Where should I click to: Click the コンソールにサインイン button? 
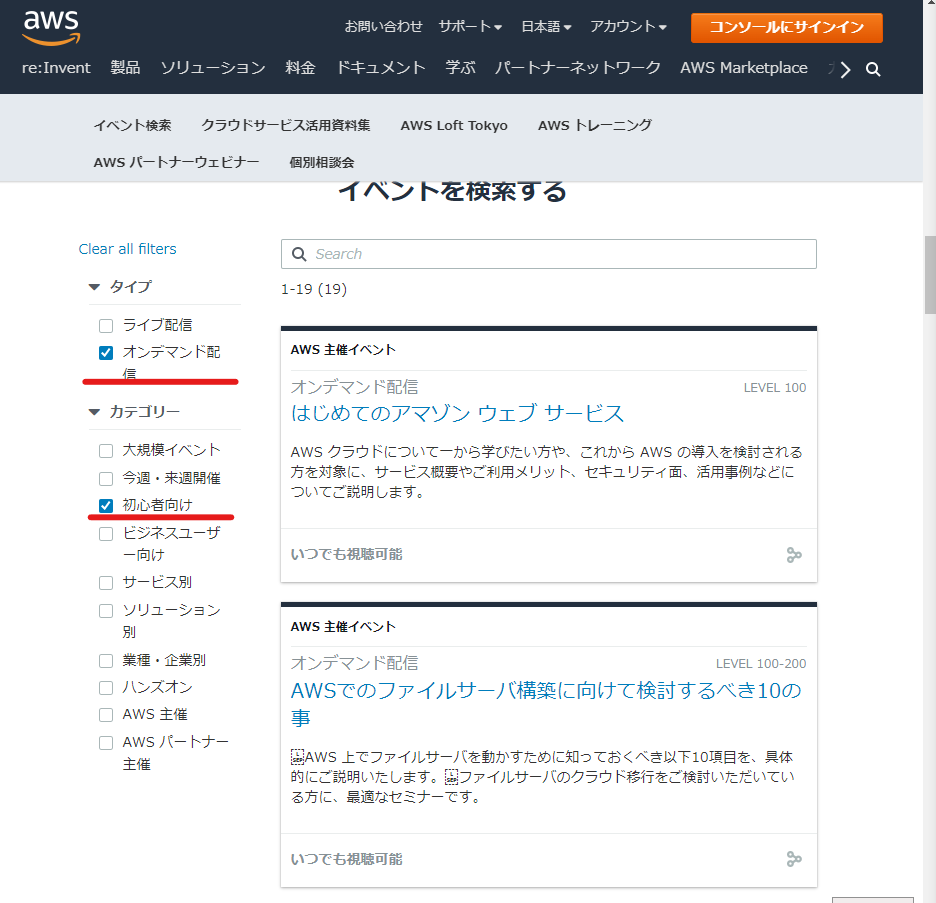787,27
